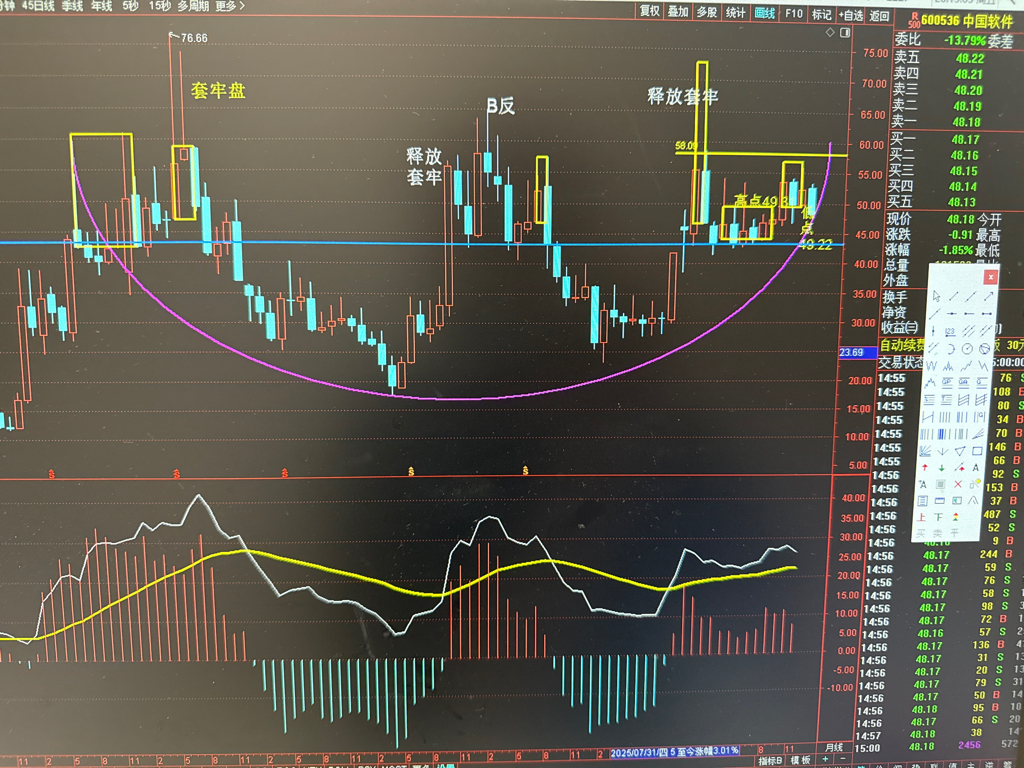Click the 自动续费 yellow link text
Image resolution: width=1024 pixels, height=768 pixels.
(x=903, y=345)
